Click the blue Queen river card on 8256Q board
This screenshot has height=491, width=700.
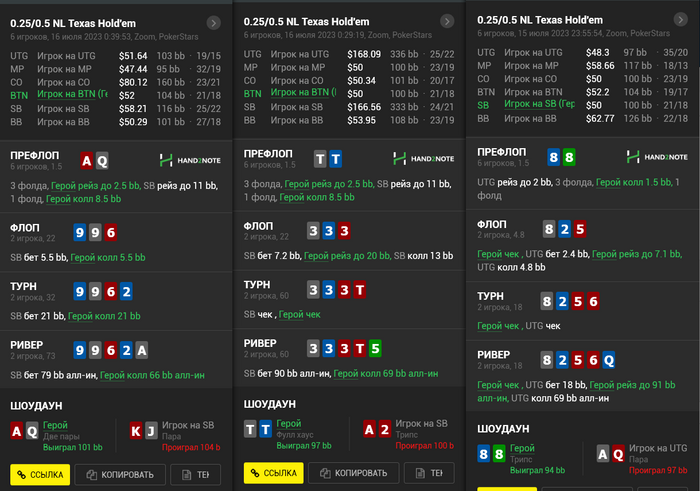click(x=608, y=360)
